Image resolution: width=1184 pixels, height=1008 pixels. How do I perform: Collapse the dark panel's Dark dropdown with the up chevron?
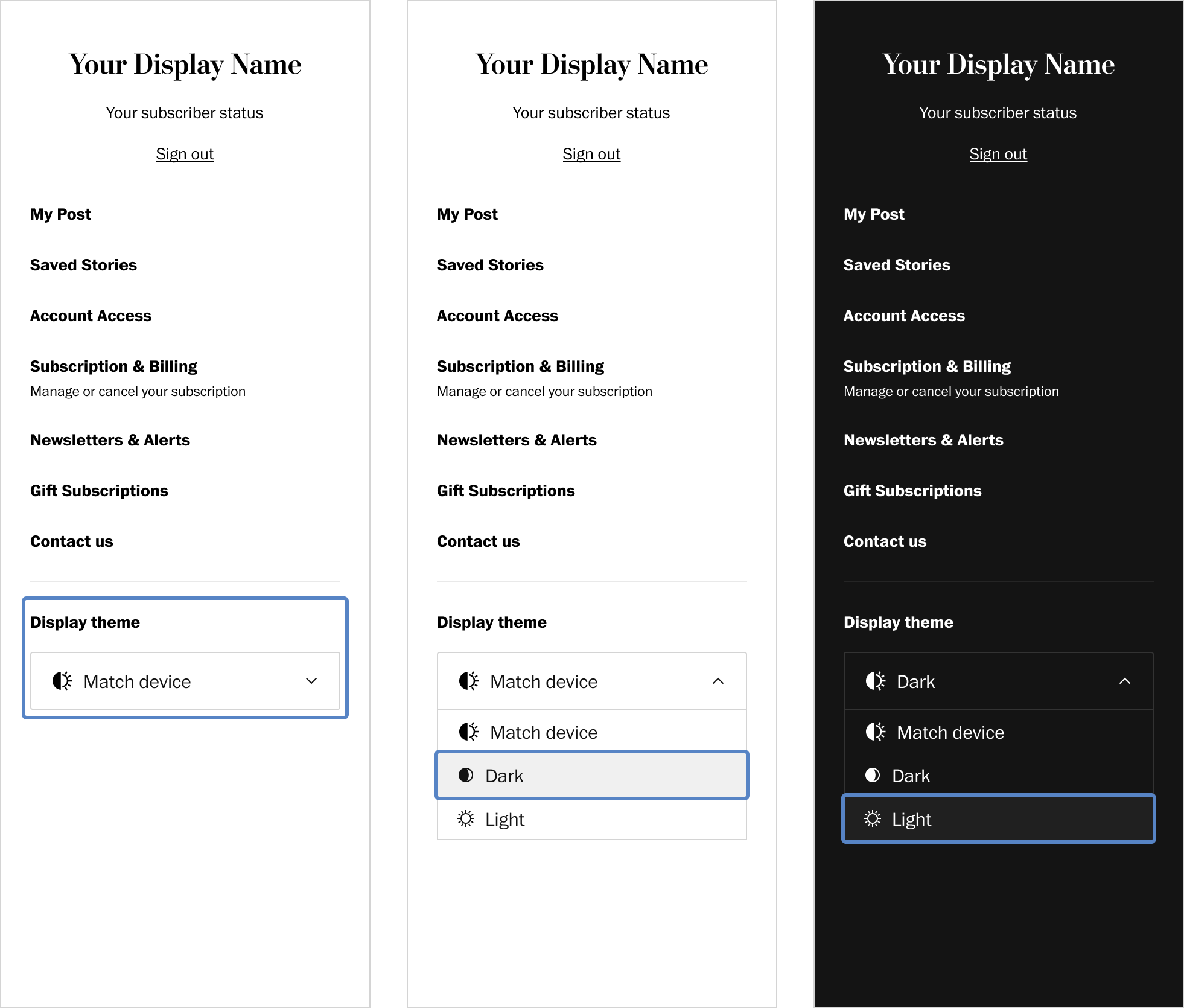(x=1125, y=681)
